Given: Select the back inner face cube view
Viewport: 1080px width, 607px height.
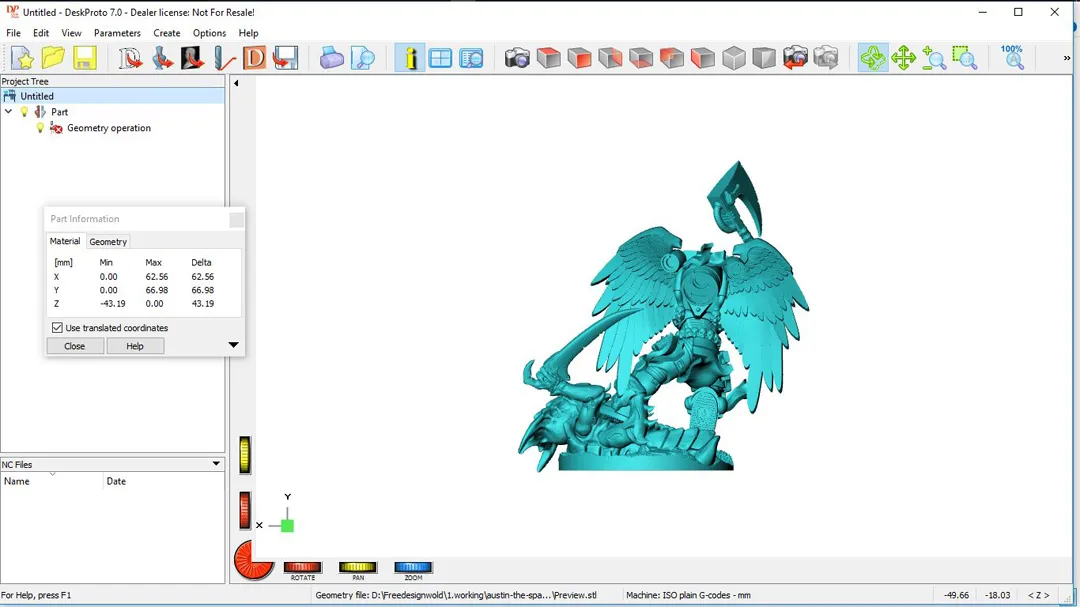Looking at the screenshot, I should (x=610, y=58).
